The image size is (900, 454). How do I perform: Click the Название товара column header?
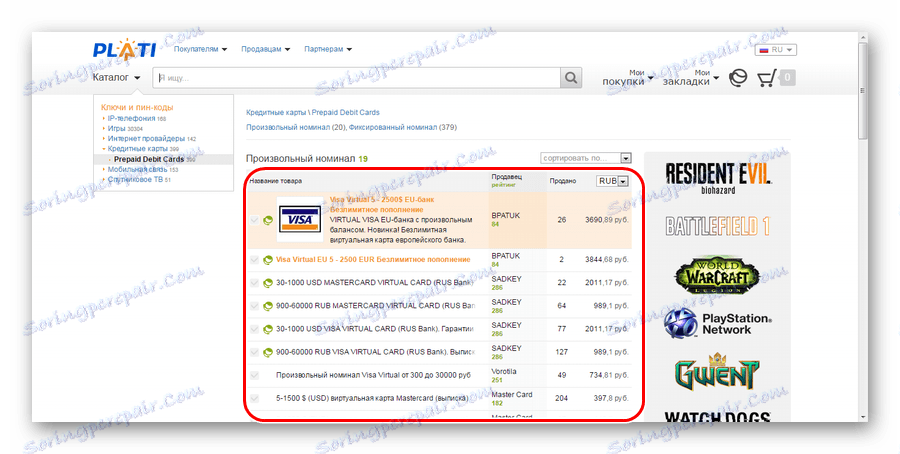(x=276, y=181)
